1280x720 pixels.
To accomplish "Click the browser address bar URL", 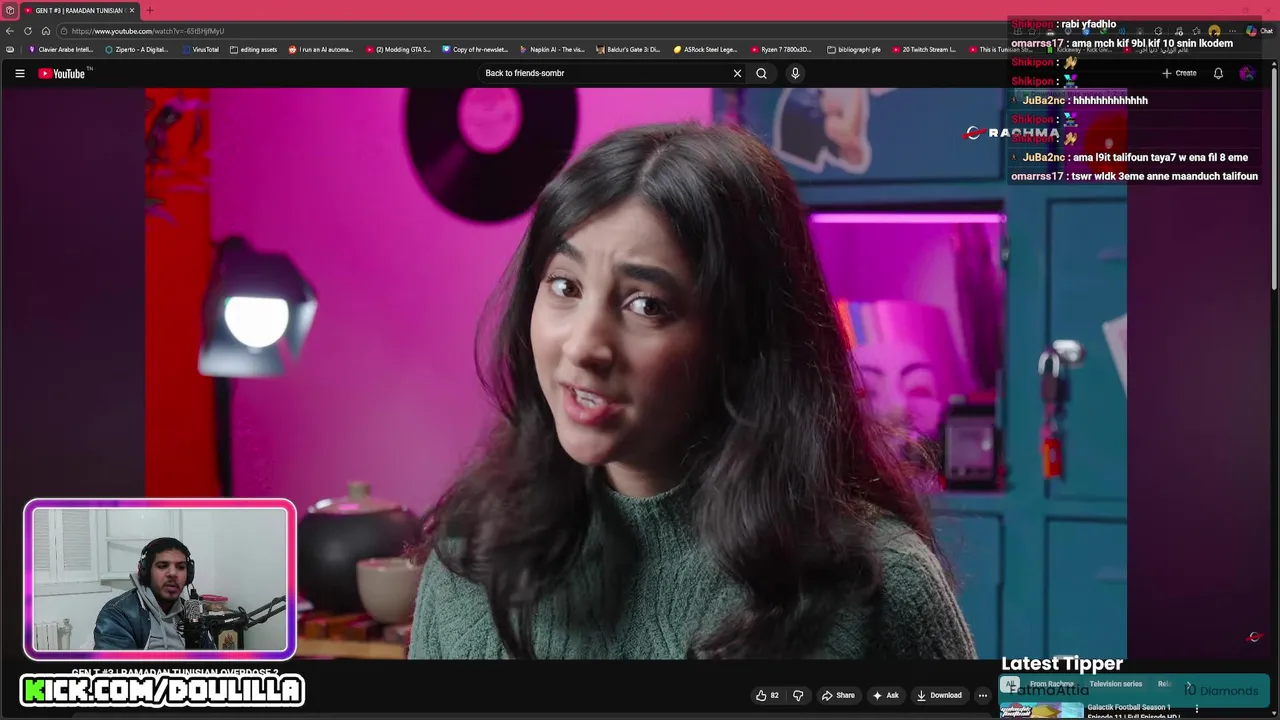I will tap(148, 31).
